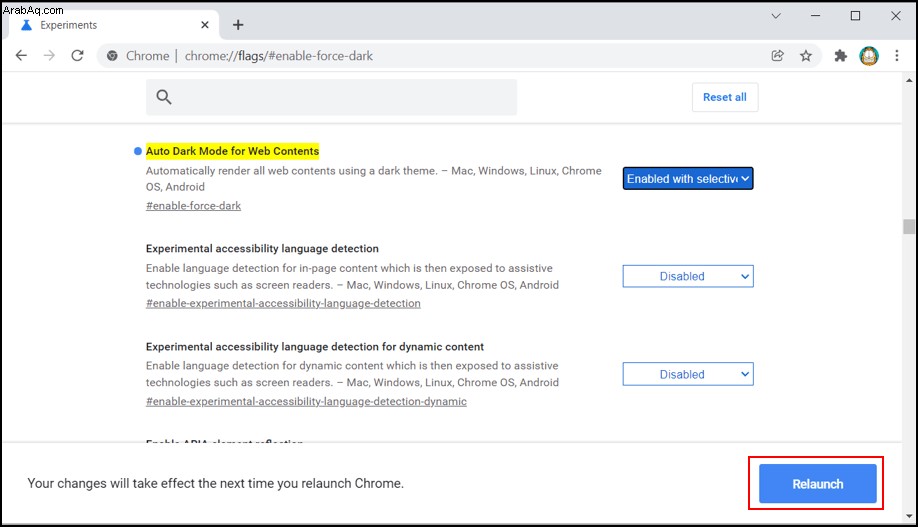
Task: Maximize the Chrome window
Action: [x=855, y=16]
